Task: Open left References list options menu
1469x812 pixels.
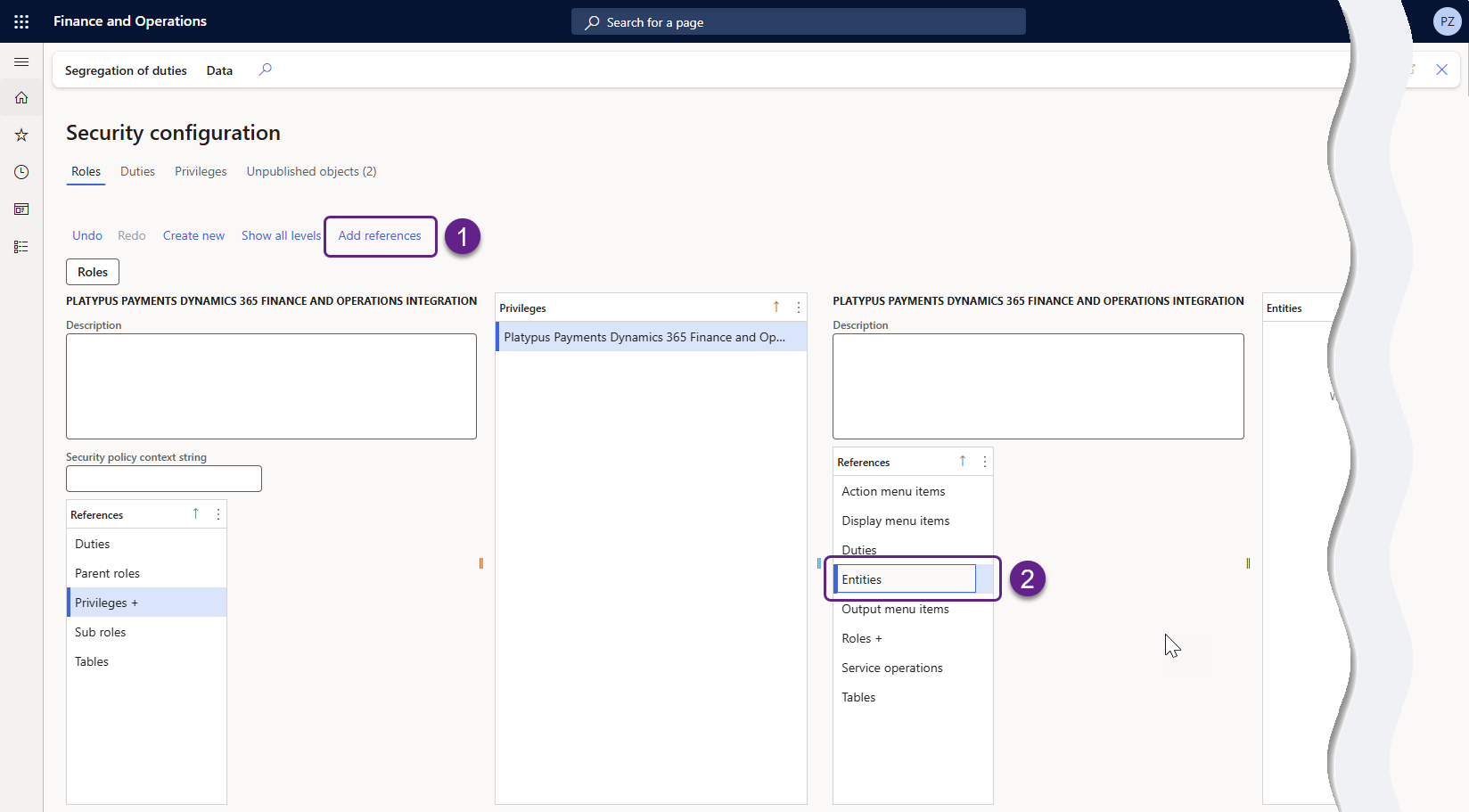Action: coord(217,514)
